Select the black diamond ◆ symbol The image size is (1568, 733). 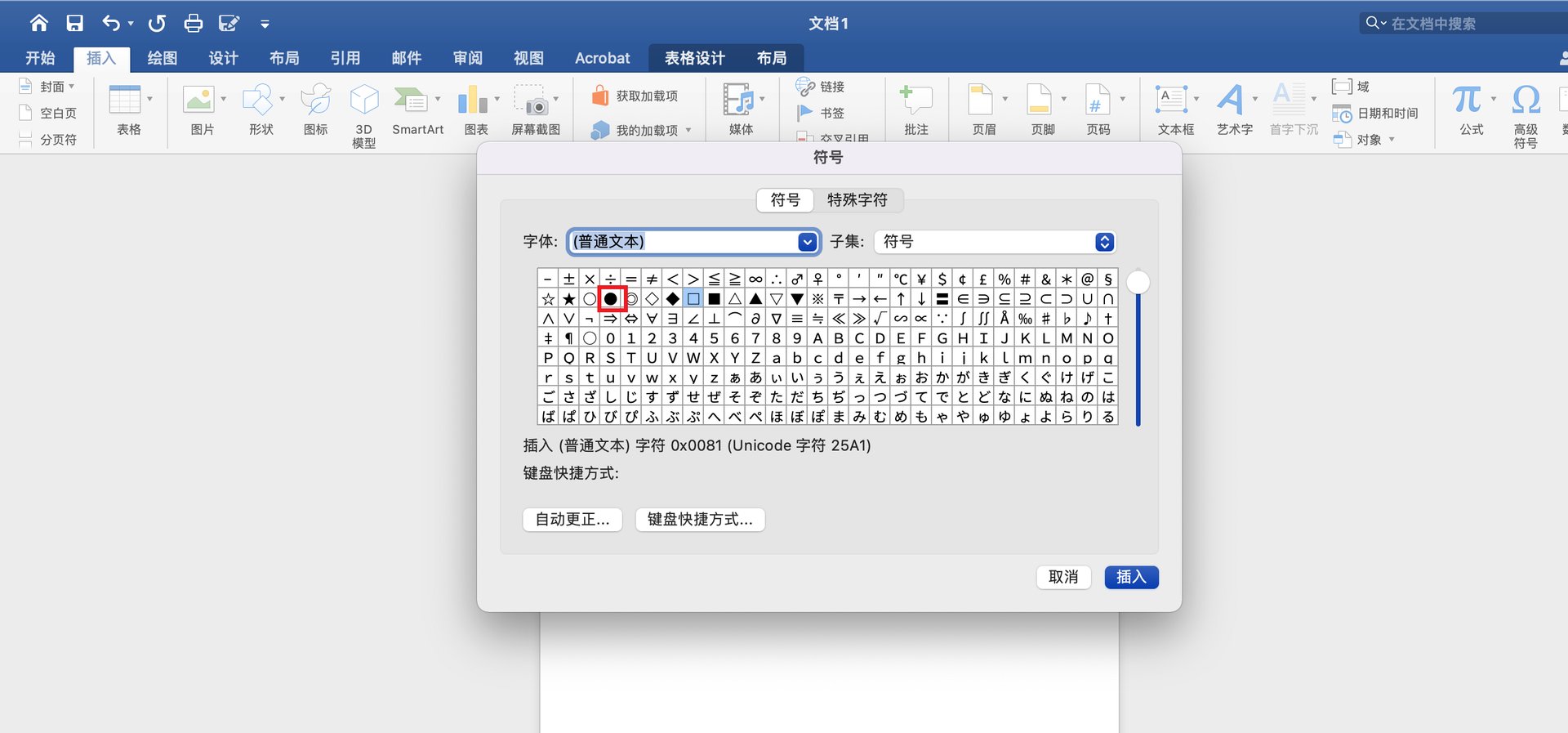pos(673,299)
